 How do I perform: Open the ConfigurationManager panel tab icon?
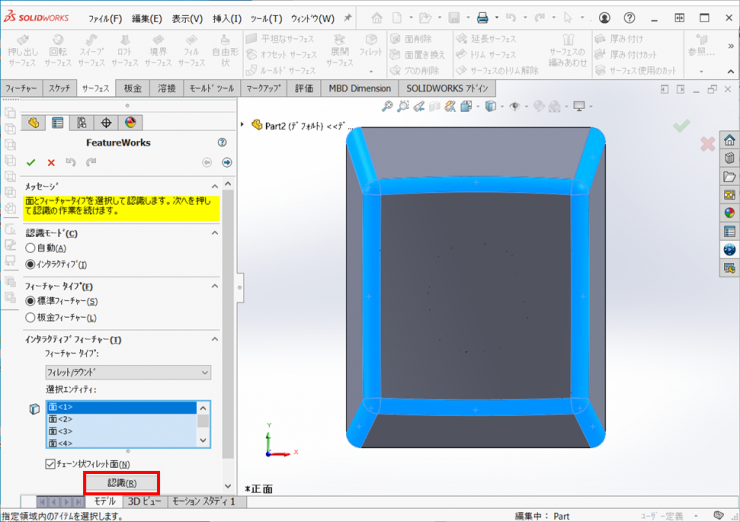tap(81, 123)
